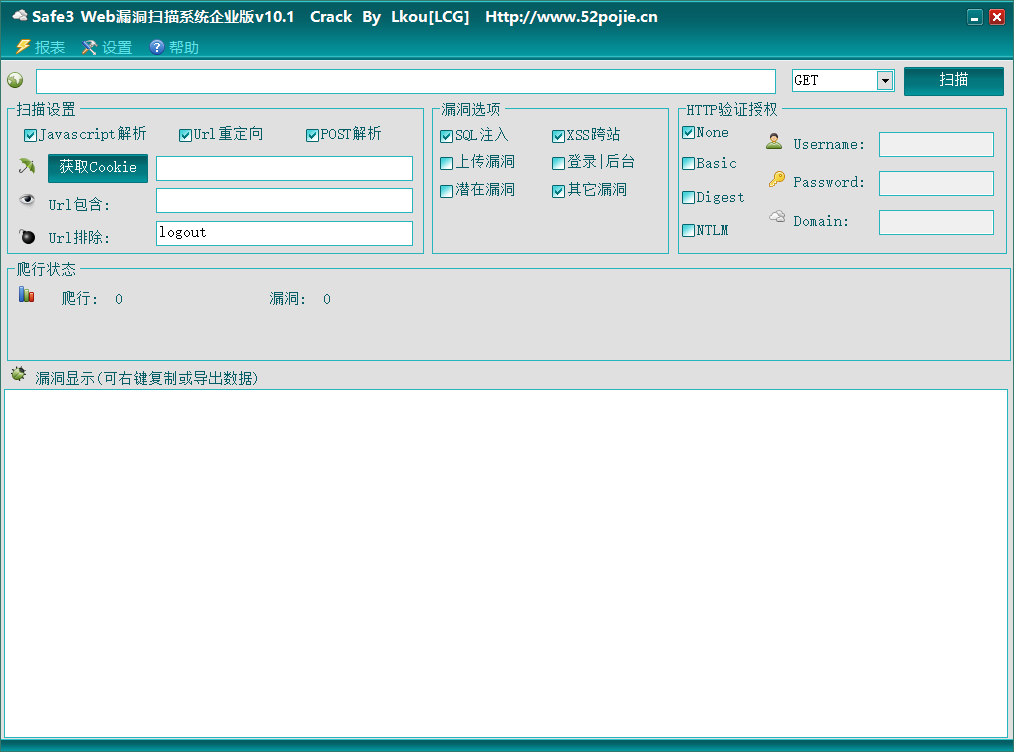Viewport: 1014px width, 752px height.
Task: Disable the Javascript解析 checkbox
Action: [x=30, y=135]
